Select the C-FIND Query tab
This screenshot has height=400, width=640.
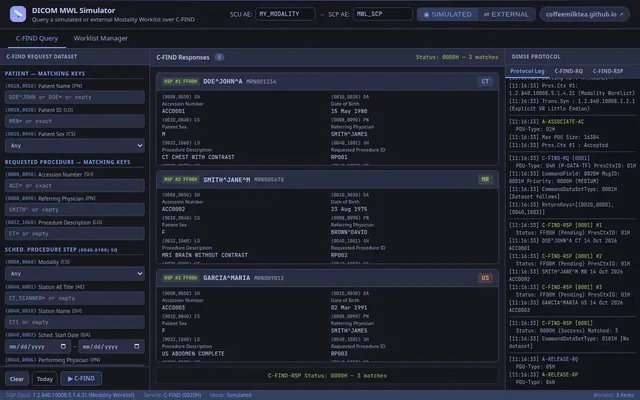[x=37, y=38]
